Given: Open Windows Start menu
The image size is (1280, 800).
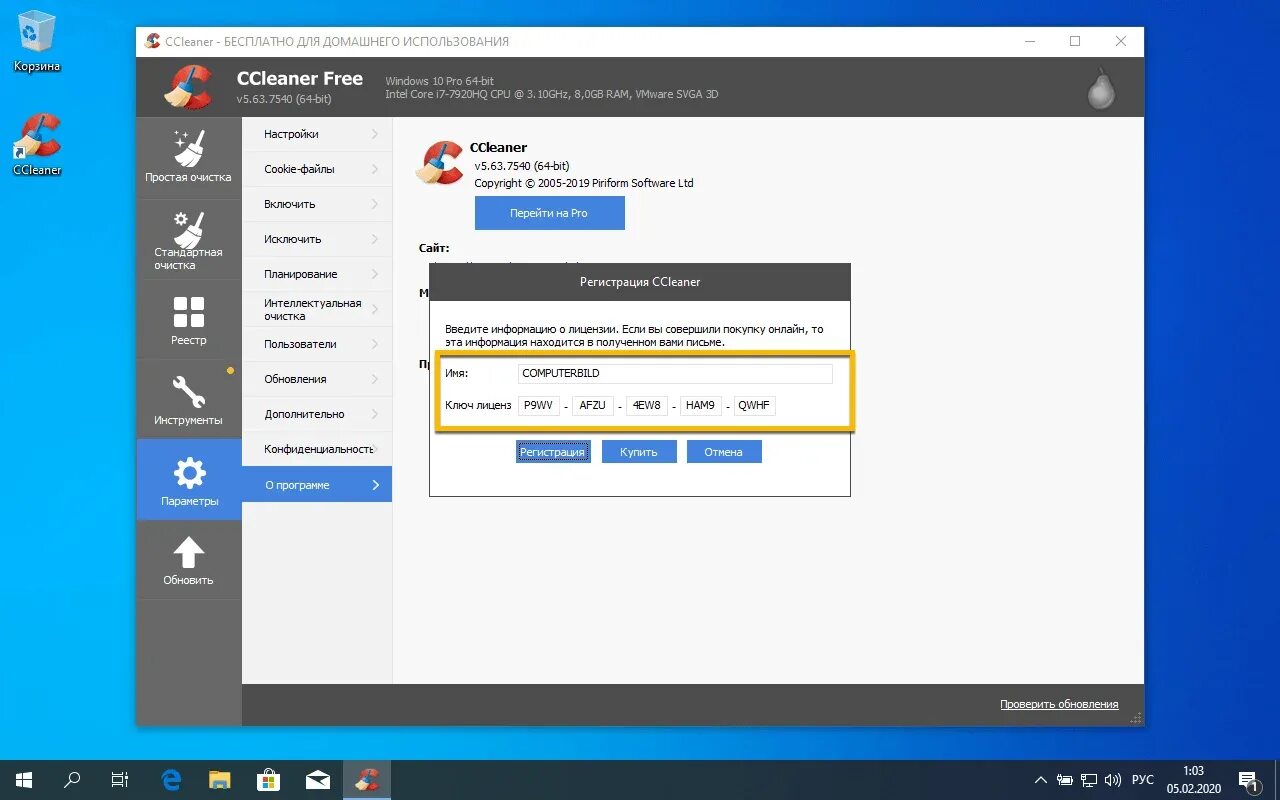Looking at the screenshot, I should click(24, 780).
